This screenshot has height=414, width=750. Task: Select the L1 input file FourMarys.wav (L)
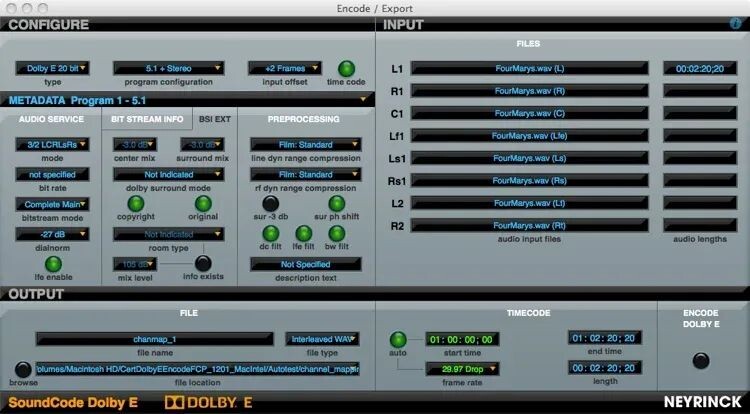[529, 68]
